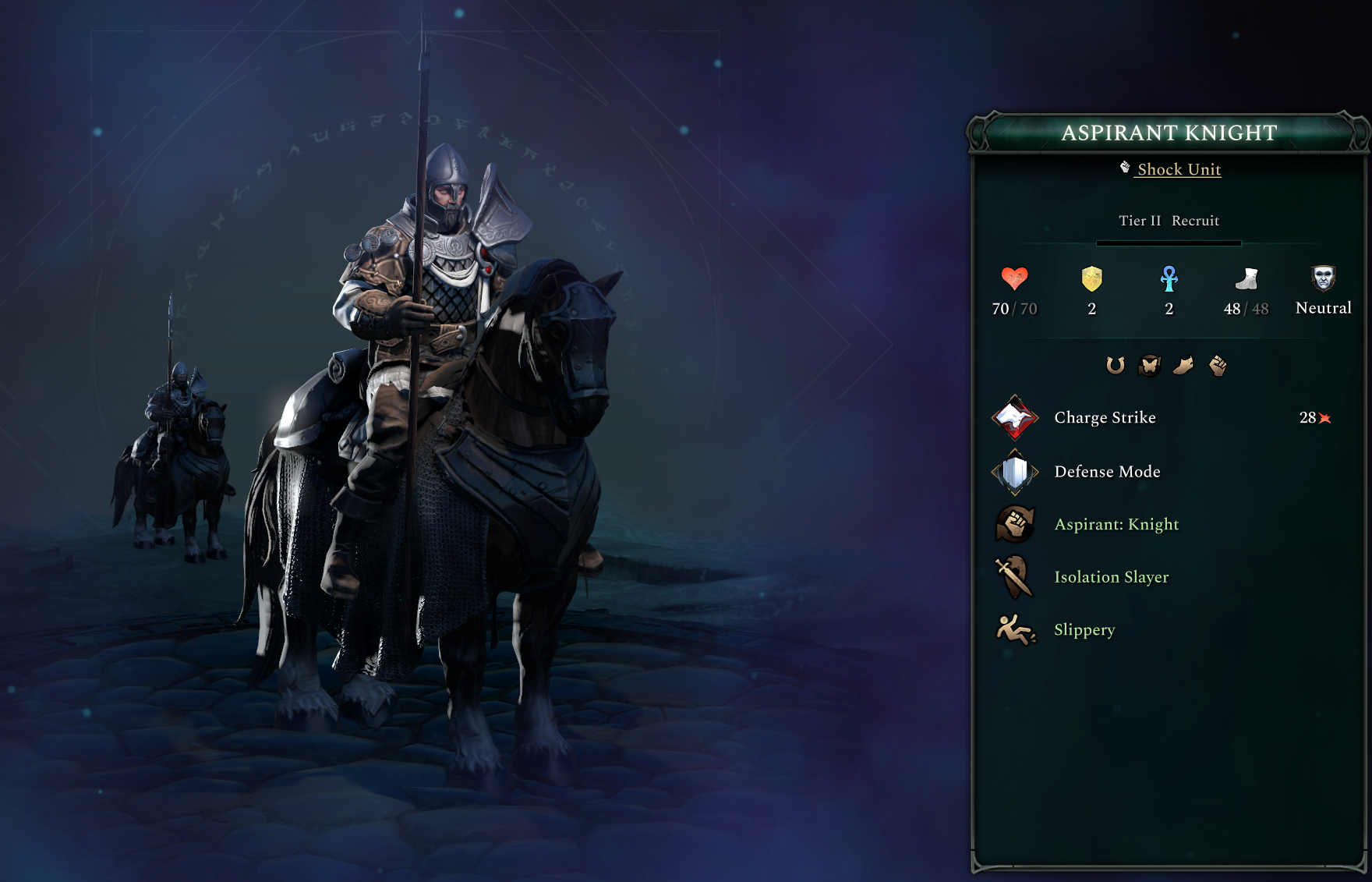The height and width of the screenshot is (882, 1372).
Task: Open the Isolation Slayer ability text
Action: pos(1111,577)
